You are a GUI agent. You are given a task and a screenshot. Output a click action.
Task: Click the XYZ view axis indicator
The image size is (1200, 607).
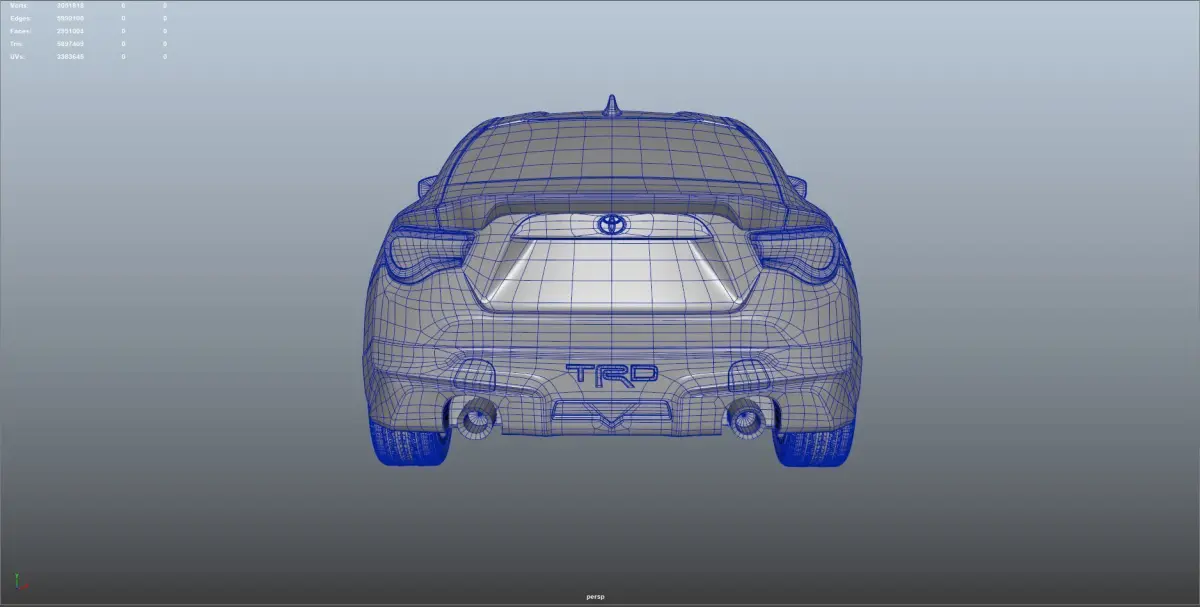[x=21, y=581]
